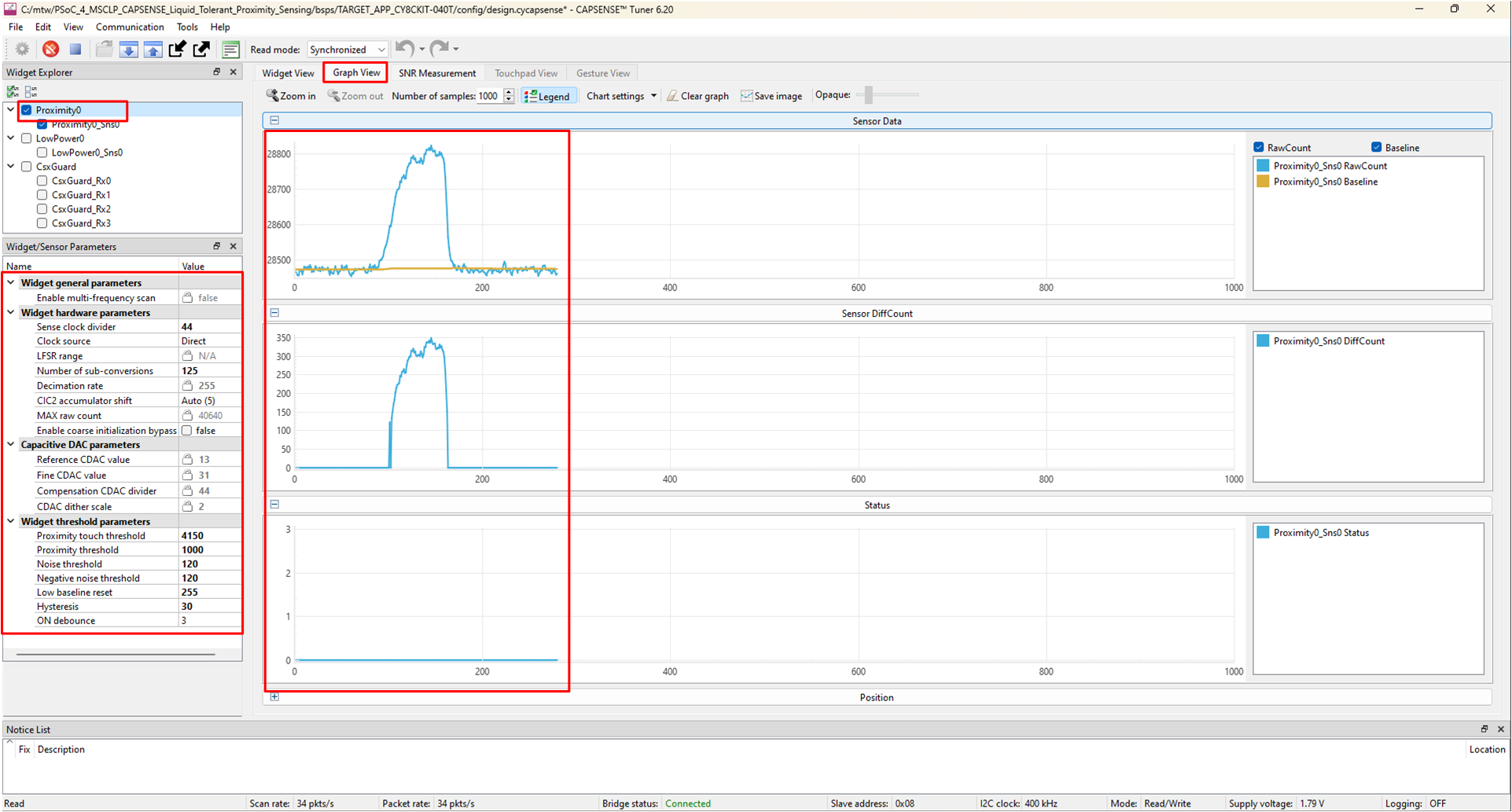The width and height of the screenshot is (1512, 812).
Task: Click the Number of samples input field
Action: point(489,96)
